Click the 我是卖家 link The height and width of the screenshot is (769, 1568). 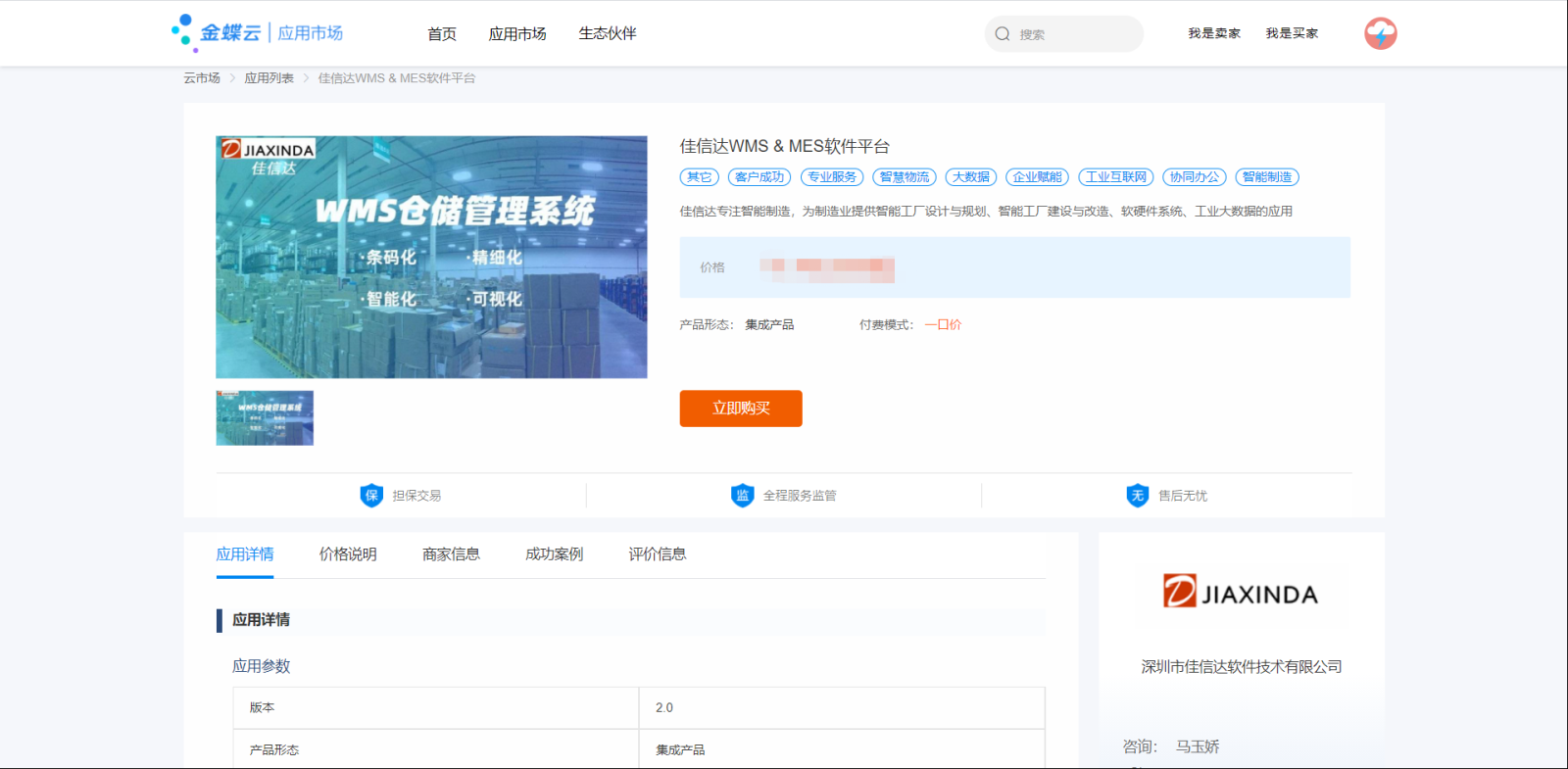tap(1214, 33)
